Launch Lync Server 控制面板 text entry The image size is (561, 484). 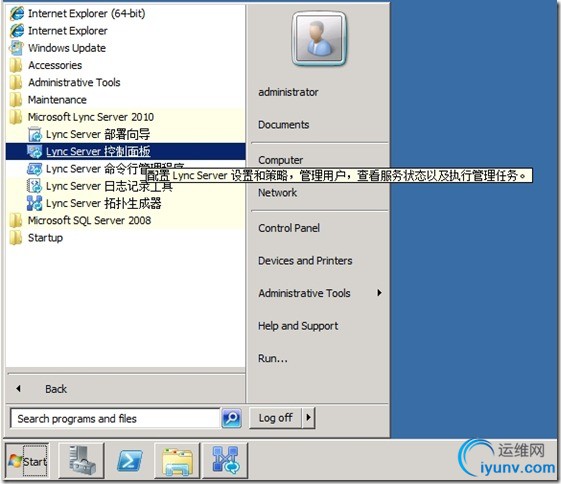[98, 151]
